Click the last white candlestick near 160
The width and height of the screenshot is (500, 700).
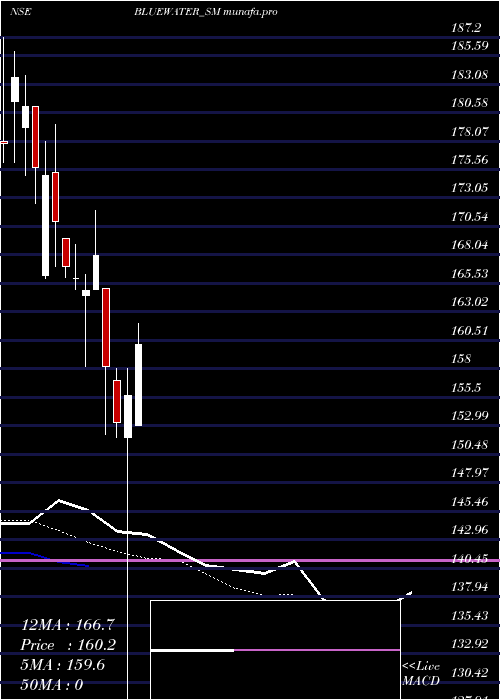click(x=138, y=384)
